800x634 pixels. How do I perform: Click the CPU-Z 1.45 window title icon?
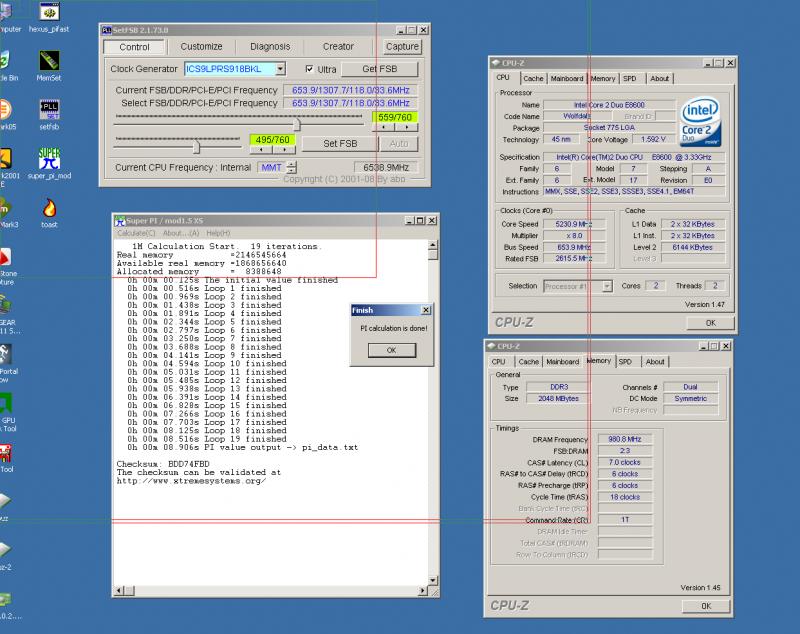click(x=491, y=346)
